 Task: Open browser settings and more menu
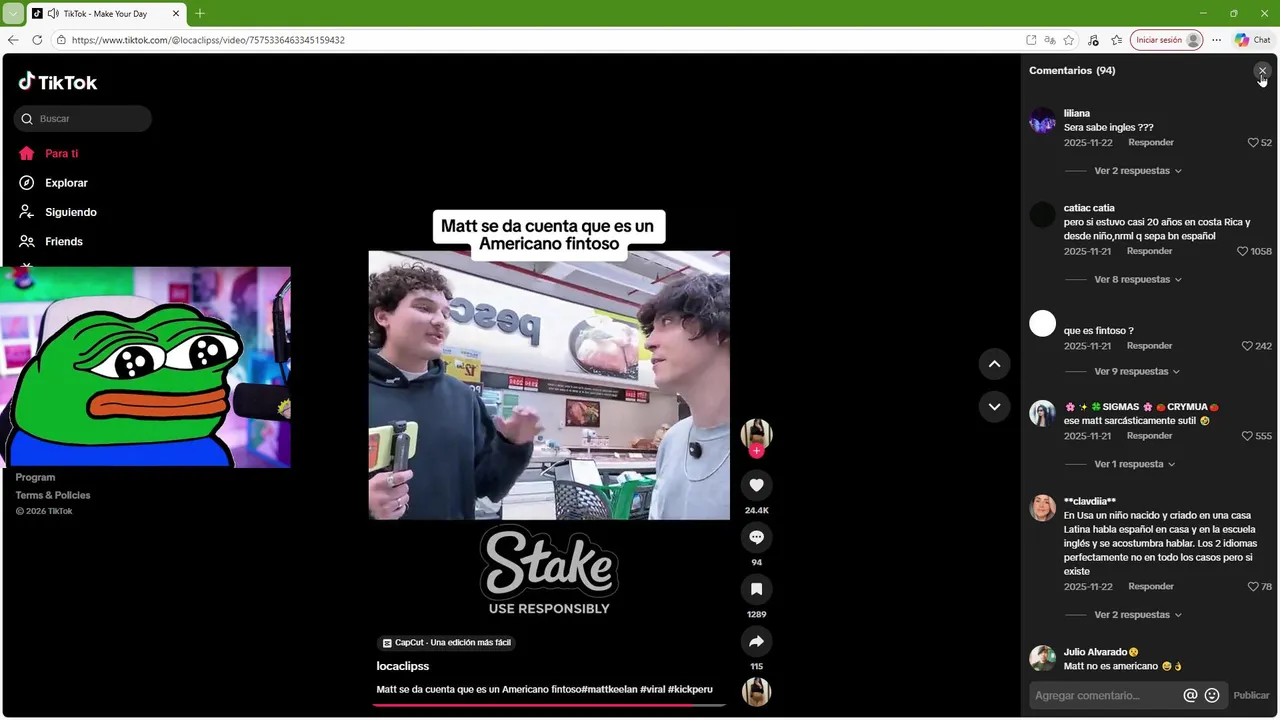pyautogui.click(x=1216, y=40)
